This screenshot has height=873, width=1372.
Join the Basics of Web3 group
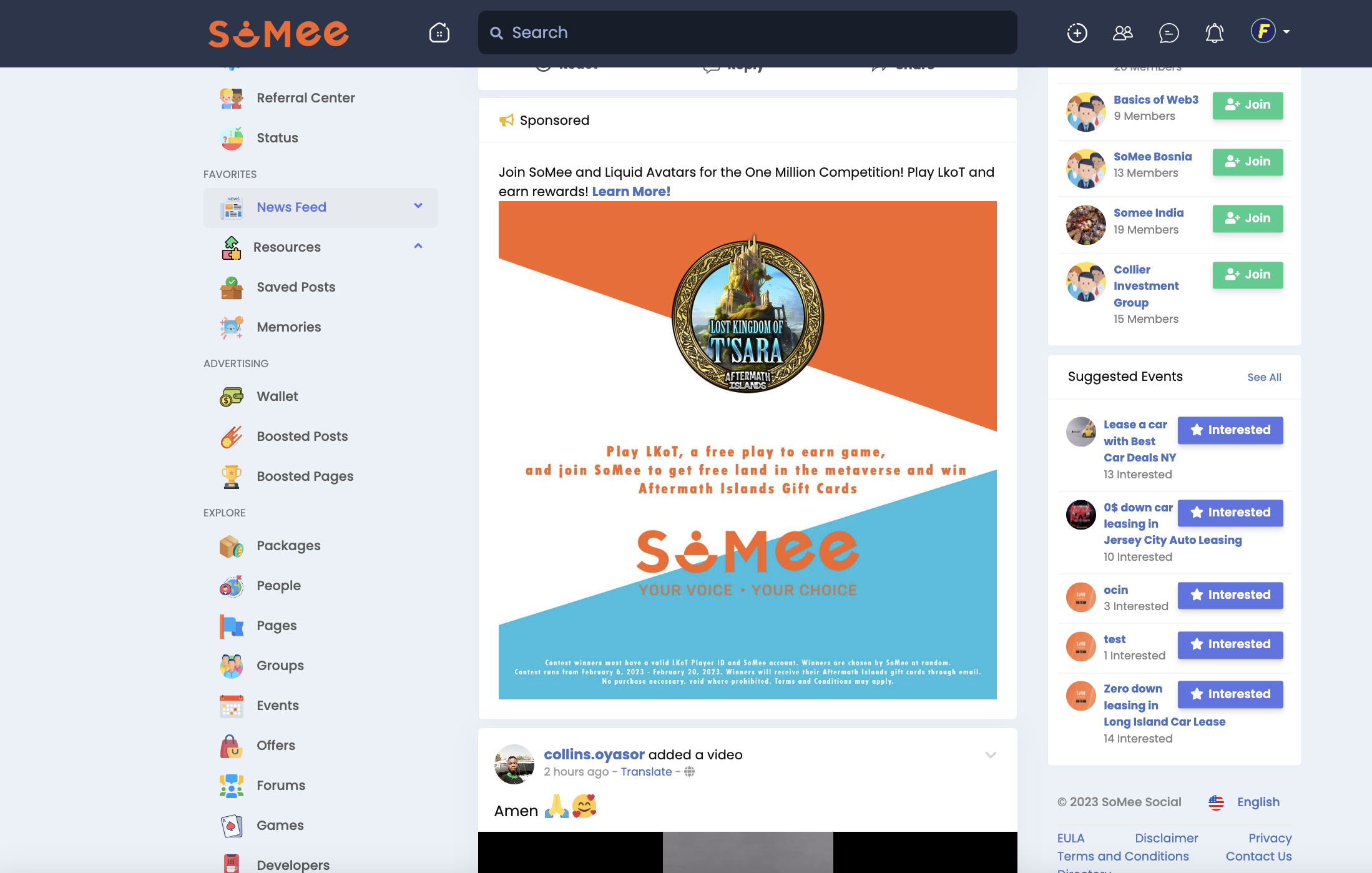(x=1247, y=105)
